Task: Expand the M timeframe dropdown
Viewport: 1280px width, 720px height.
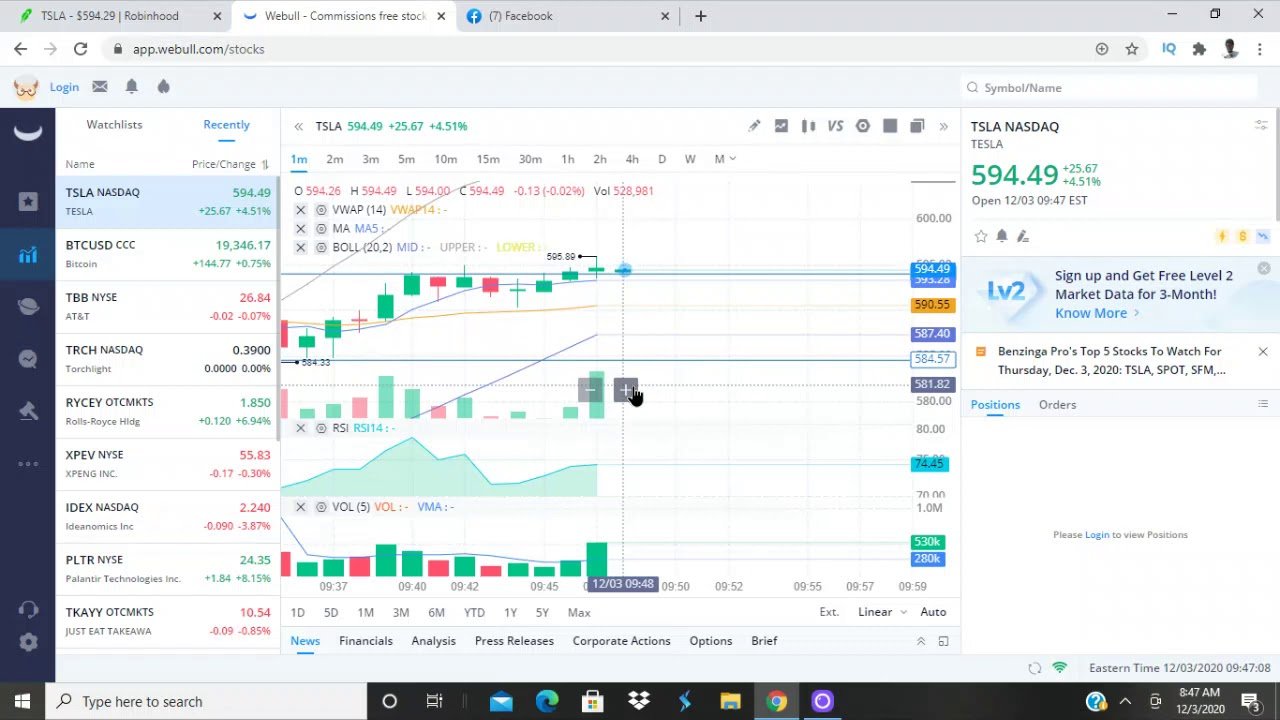Action: 725,159
